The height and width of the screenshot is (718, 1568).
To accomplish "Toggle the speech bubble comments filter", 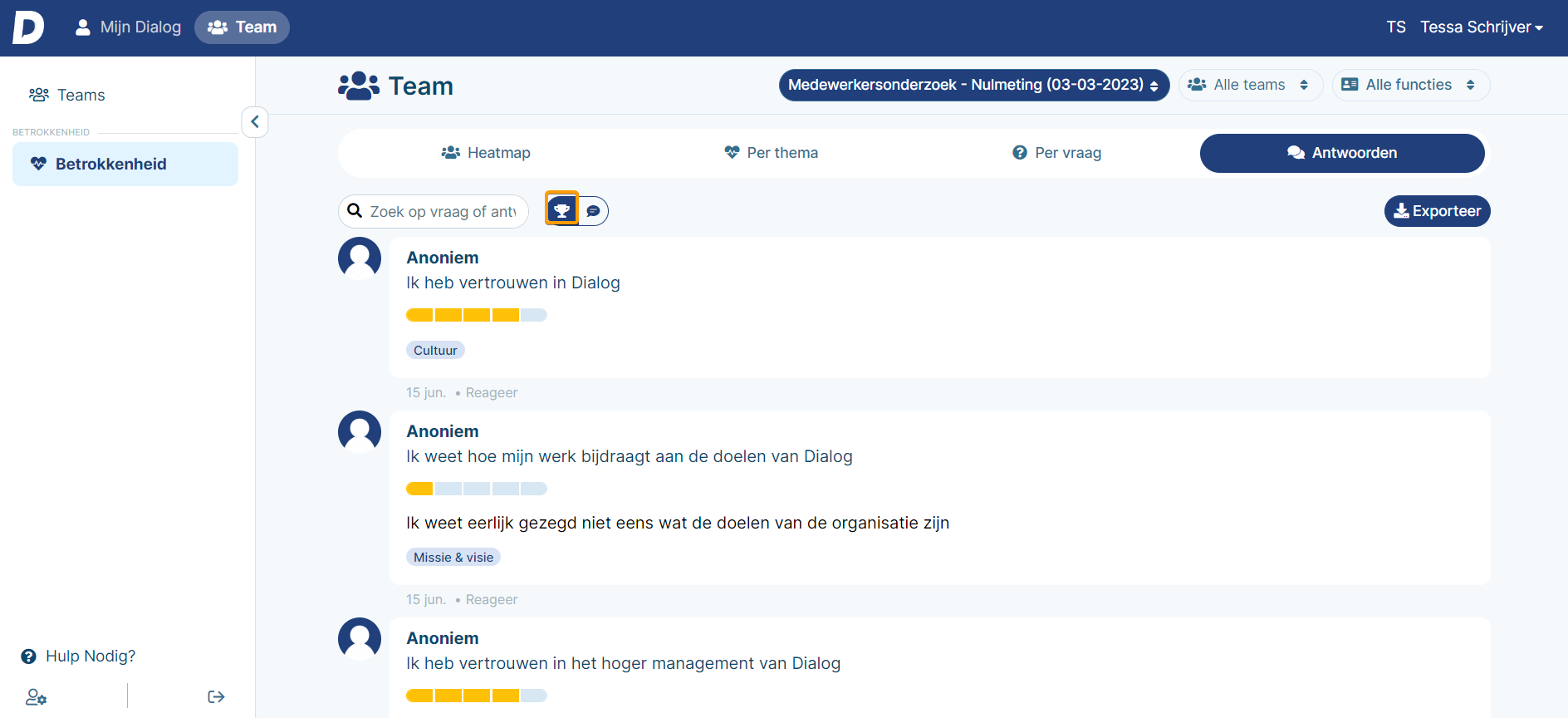I will (593, 211).
